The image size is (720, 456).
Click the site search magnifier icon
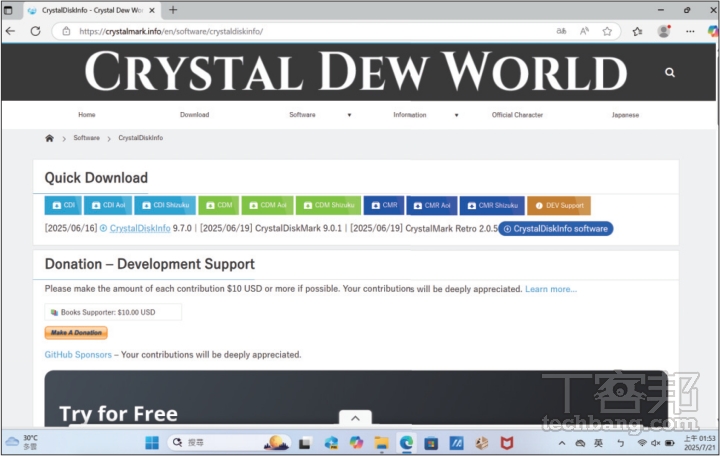[x=669, y=72]
